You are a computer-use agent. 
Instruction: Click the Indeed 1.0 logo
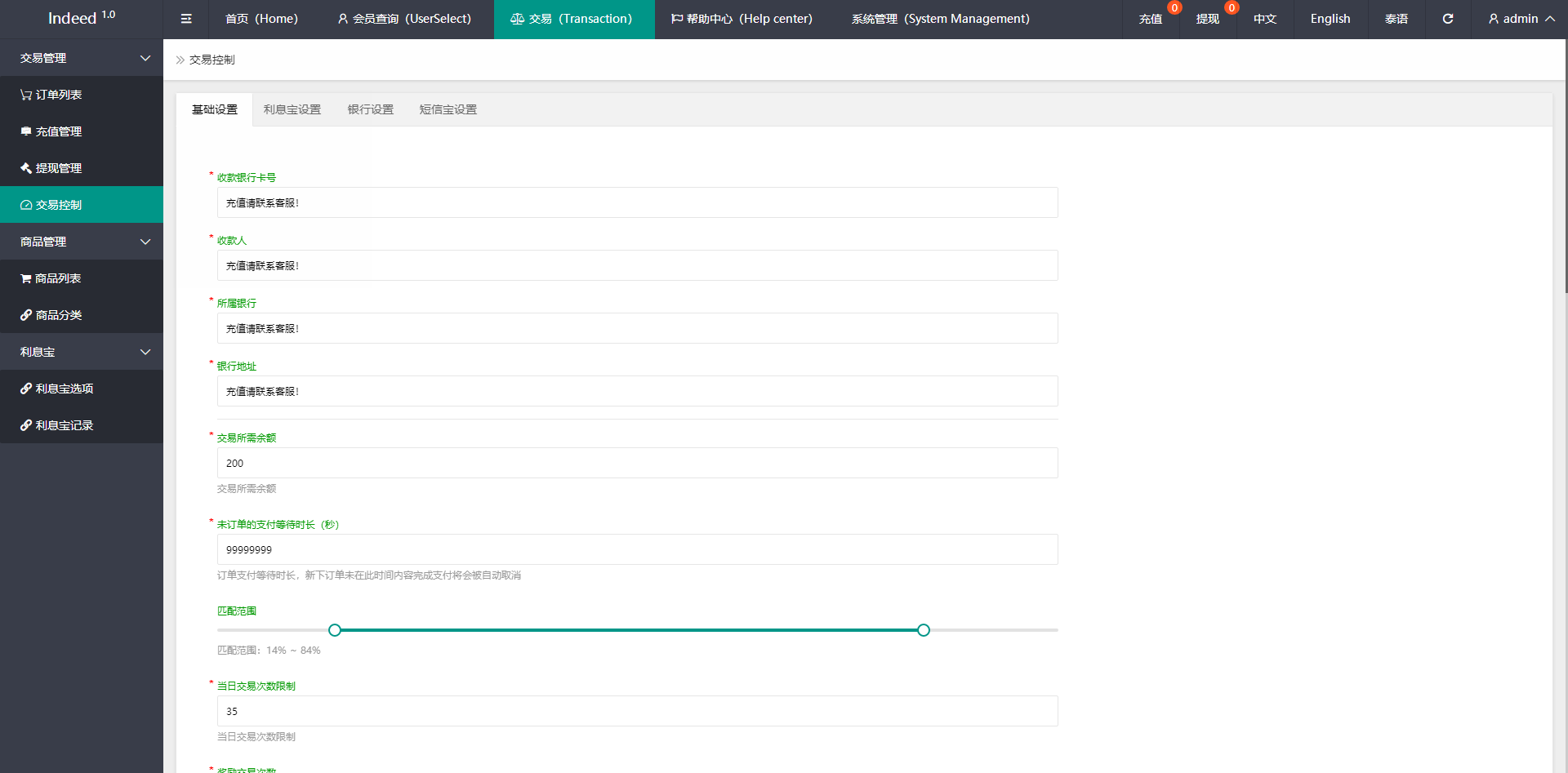click(x=82, y=18)
